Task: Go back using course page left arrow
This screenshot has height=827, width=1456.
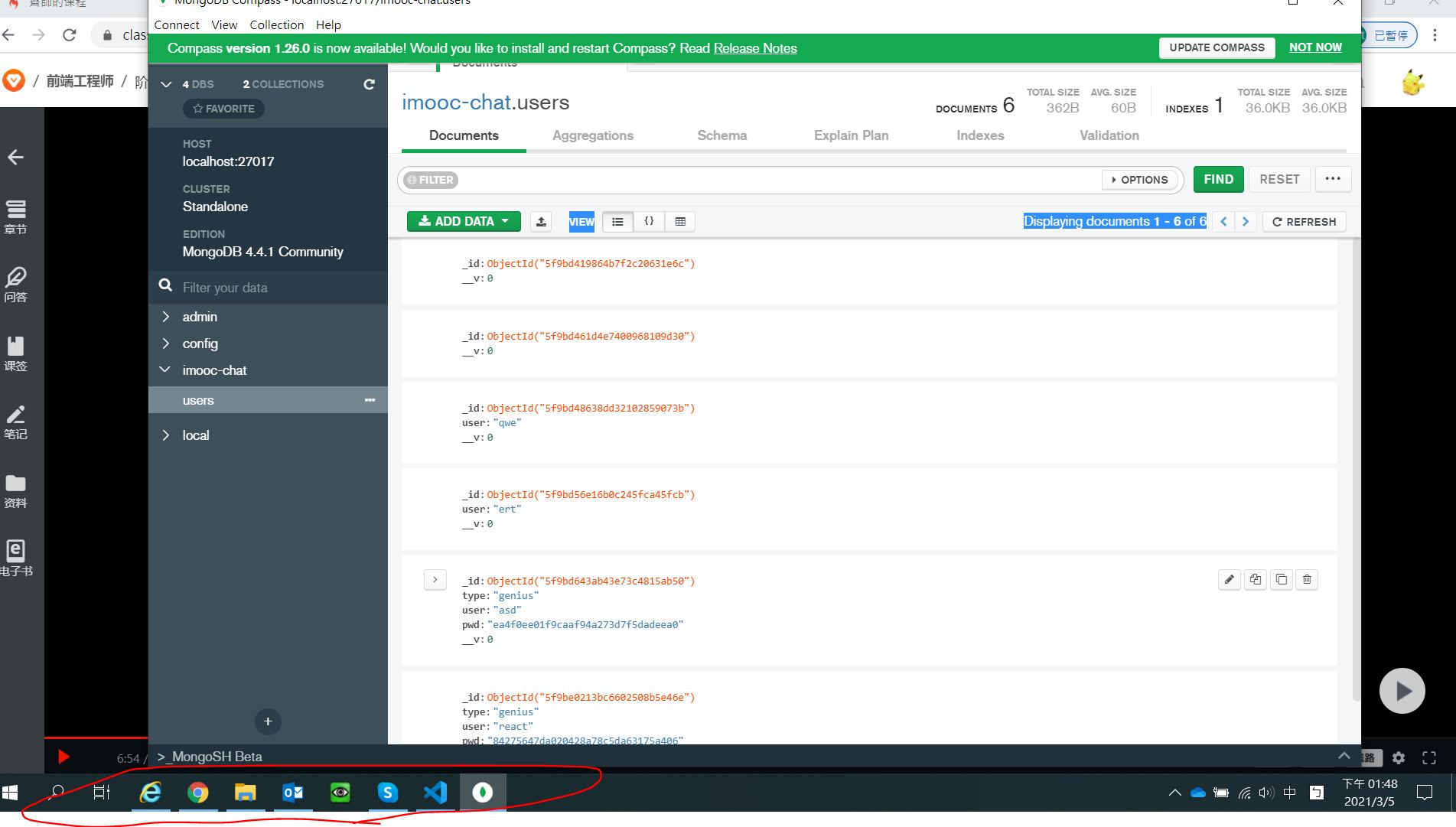Action: coord(15,158)
